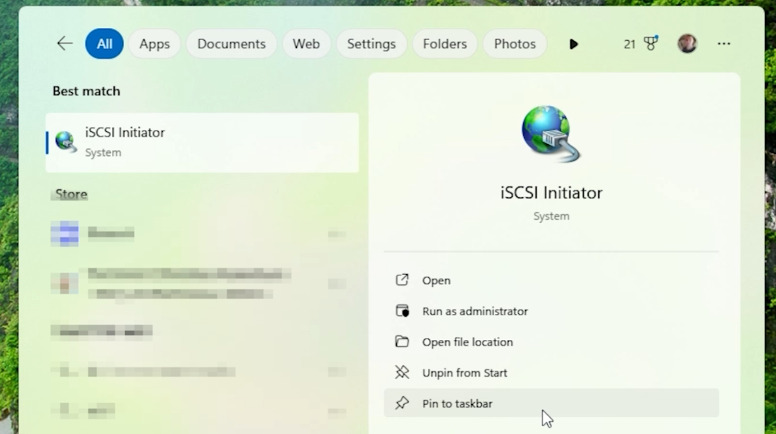The width and height of the screenshot is (776, 434).
Task: Switch to the Apps filter
Action: (x=154, y=44)
